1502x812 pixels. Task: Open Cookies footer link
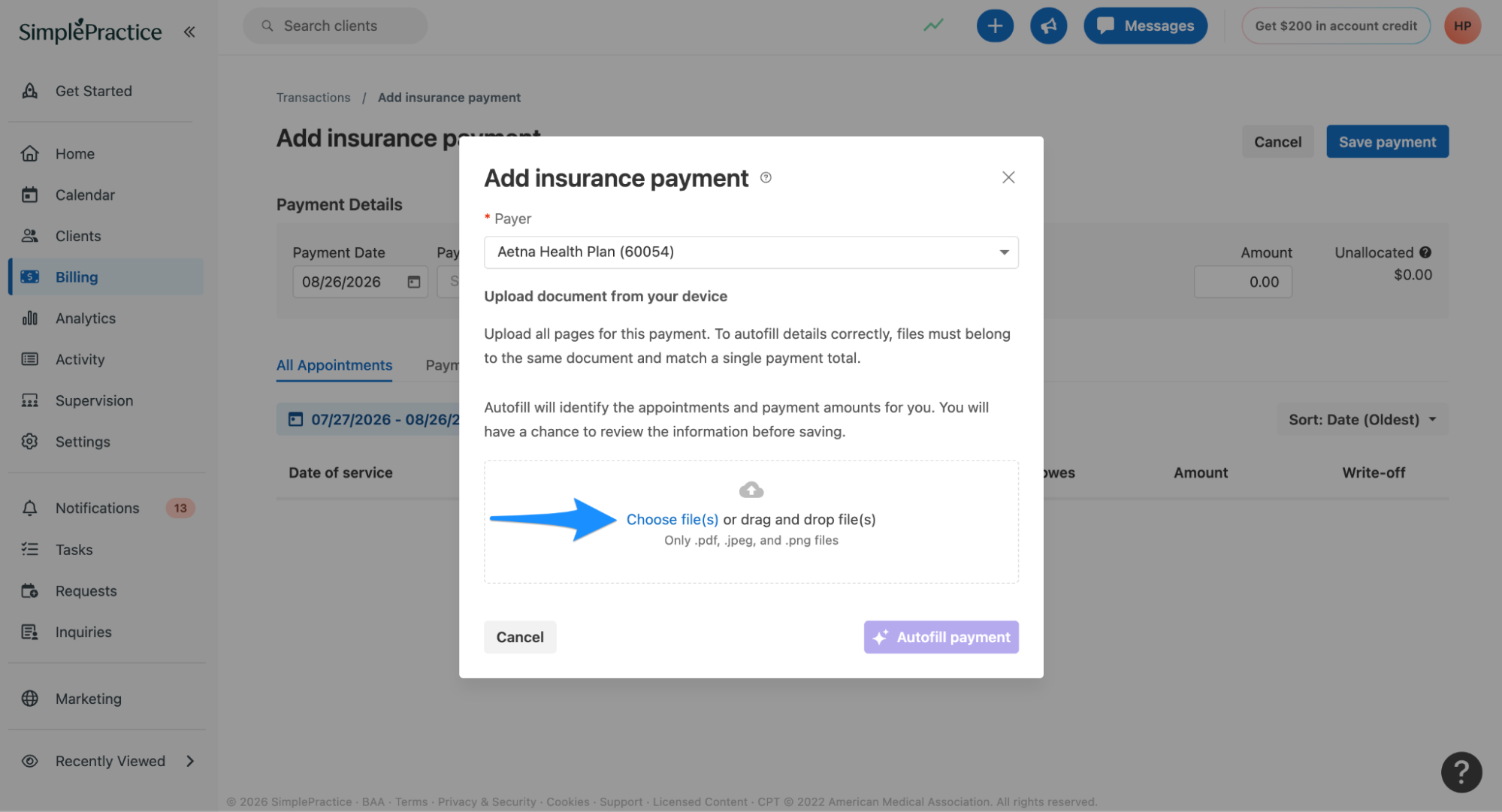pos(568,802)
